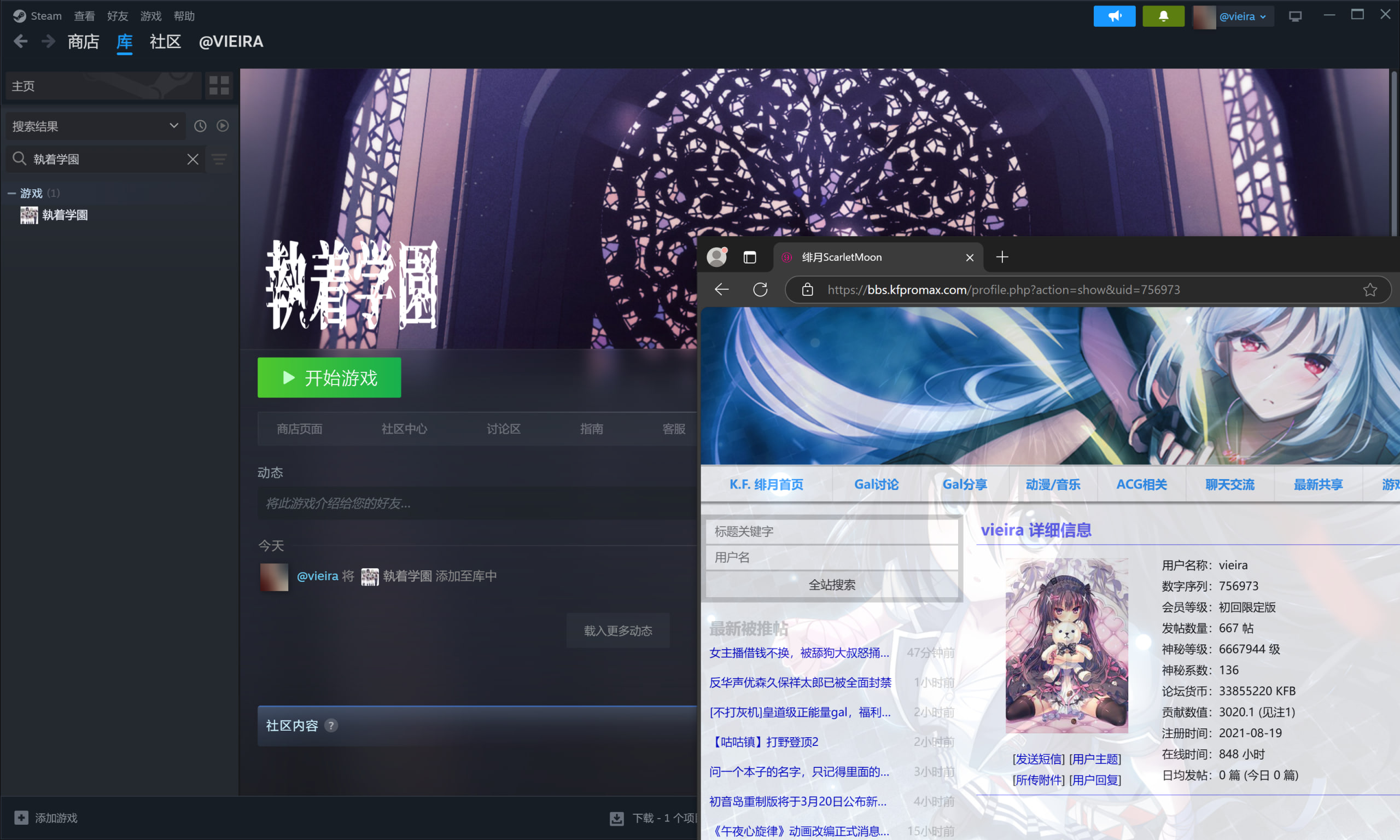The width and height of the screenshot is (1400, 840).
Task: Open Steam Big Picture mode icon
Action: coord(1295,16)
